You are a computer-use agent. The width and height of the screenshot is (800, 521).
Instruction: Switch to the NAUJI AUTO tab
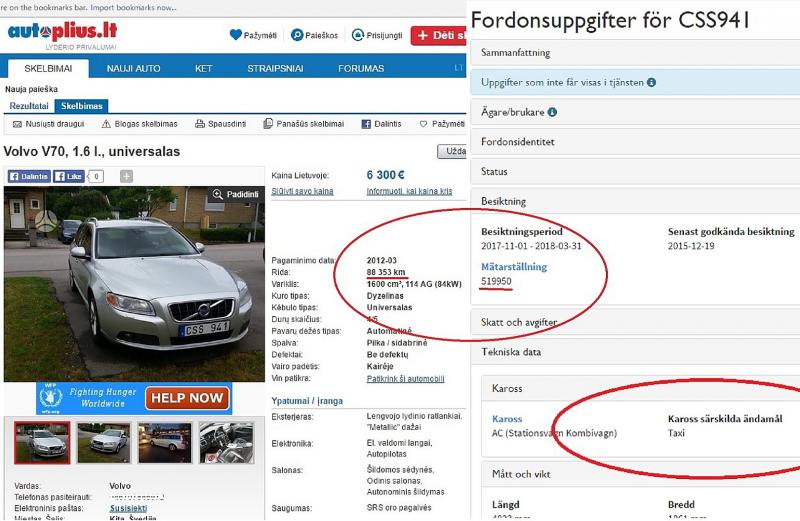pyautogui.click(x=134, y=68)
